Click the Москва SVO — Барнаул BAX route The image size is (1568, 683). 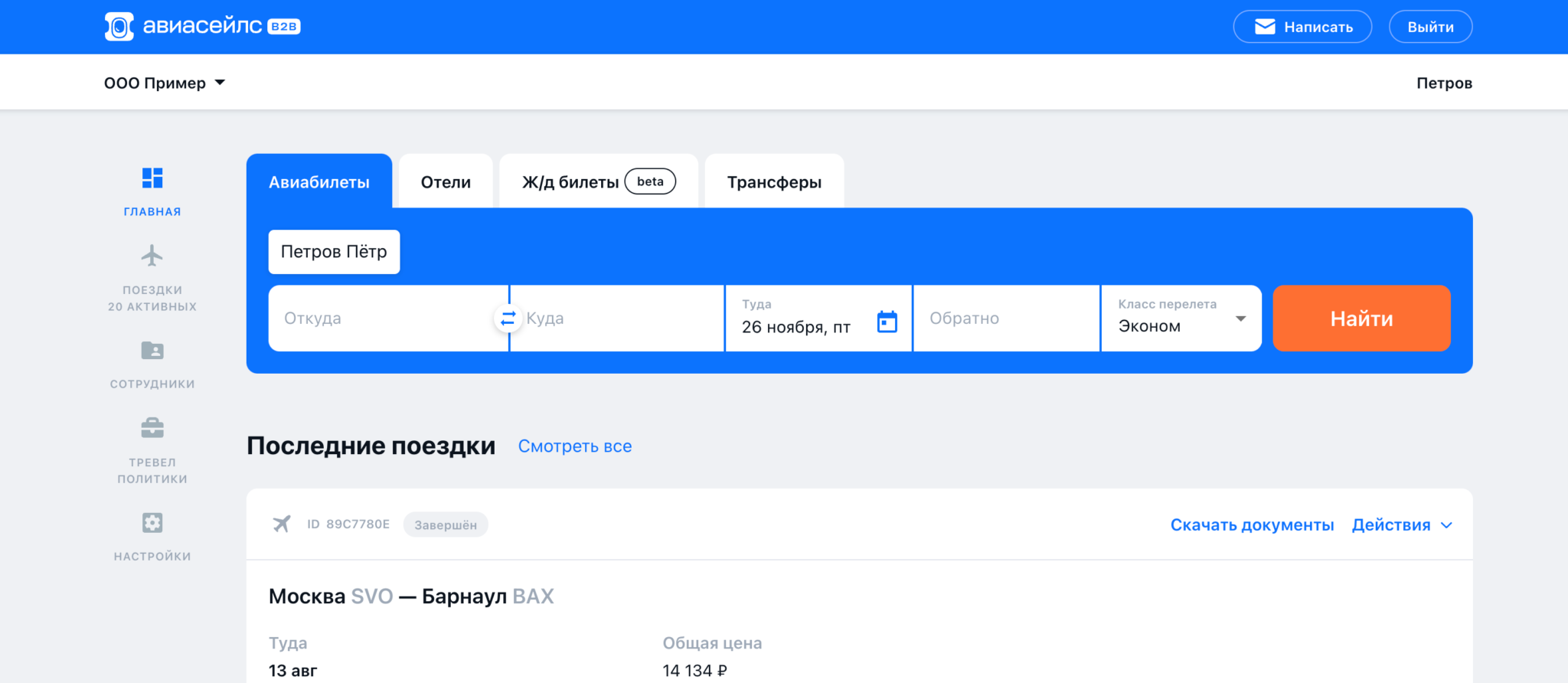pos(411,596)
